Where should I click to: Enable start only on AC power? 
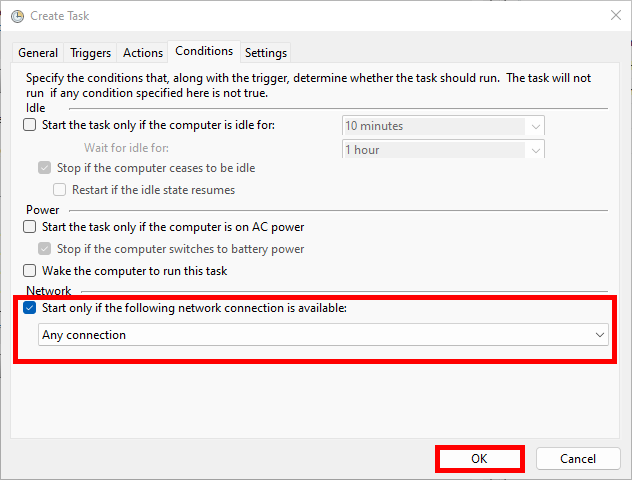coord(30,227)
